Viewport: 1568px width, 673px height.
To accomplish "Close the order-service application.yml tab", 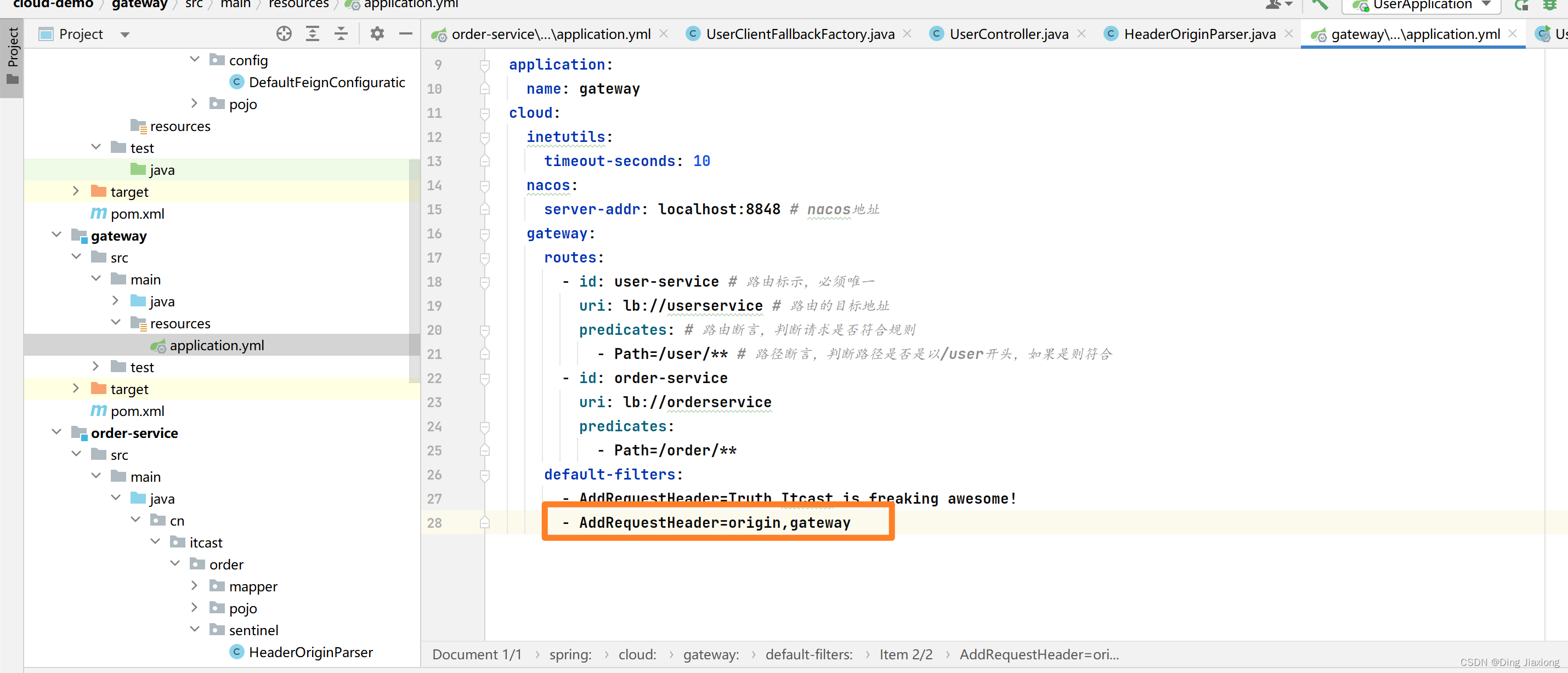I will tap(664, 34).
